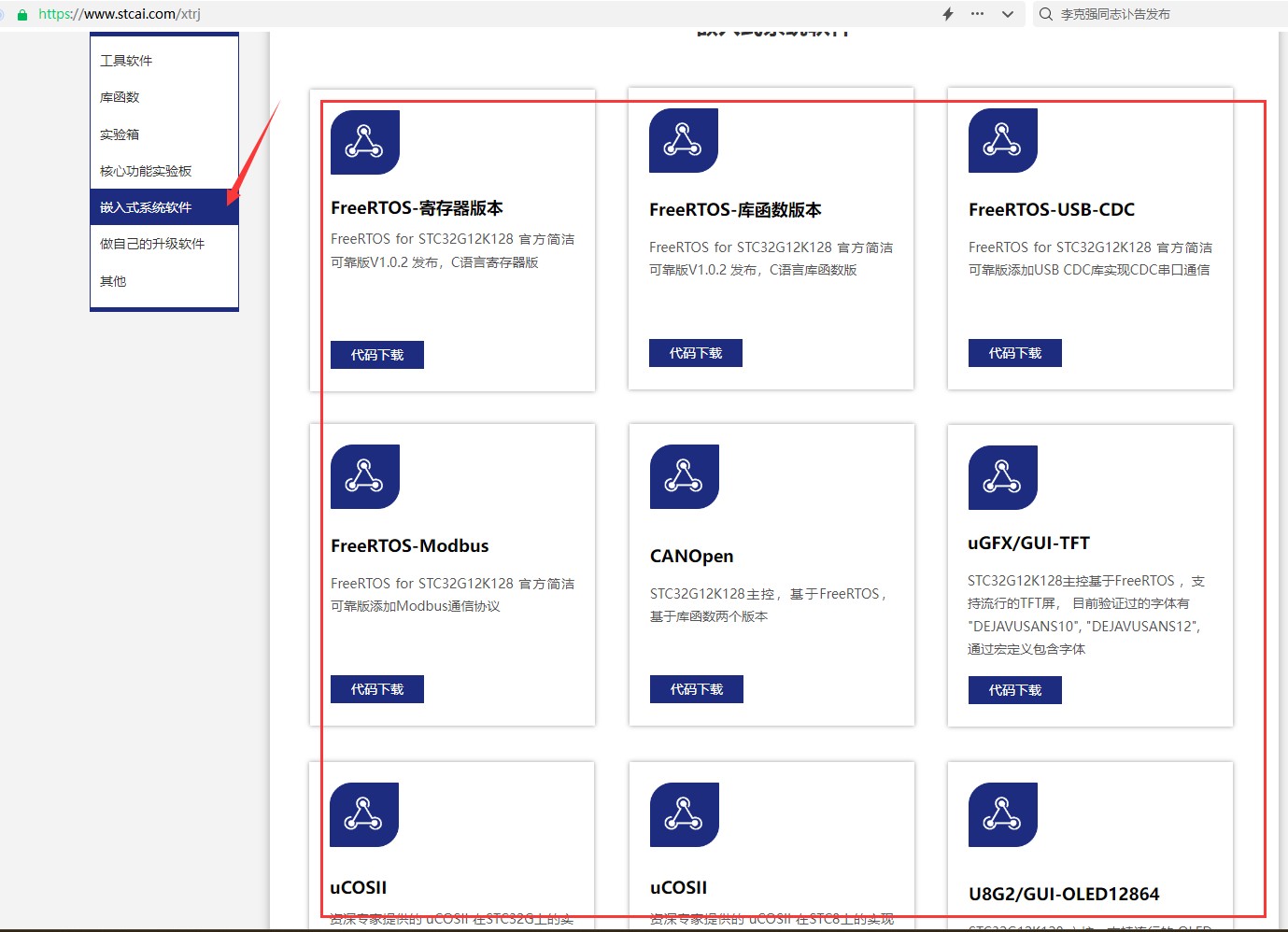This screenshot has width=1288, height=932.
Task: Click description mentioning DEJAVUSANS10 fonts
Action: point(1086,614)
